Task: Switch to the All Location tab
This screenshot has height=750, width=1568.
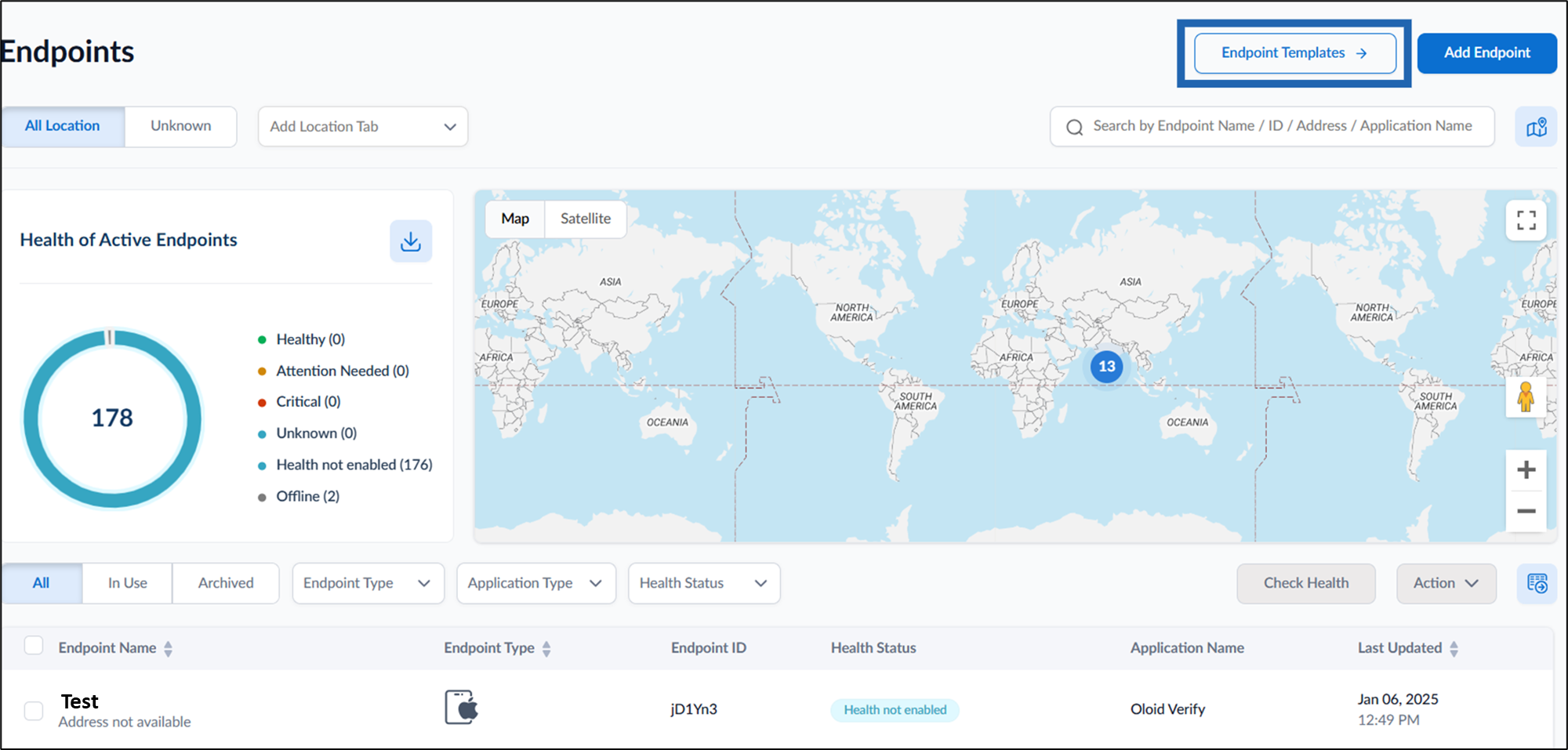Action: 63,126
